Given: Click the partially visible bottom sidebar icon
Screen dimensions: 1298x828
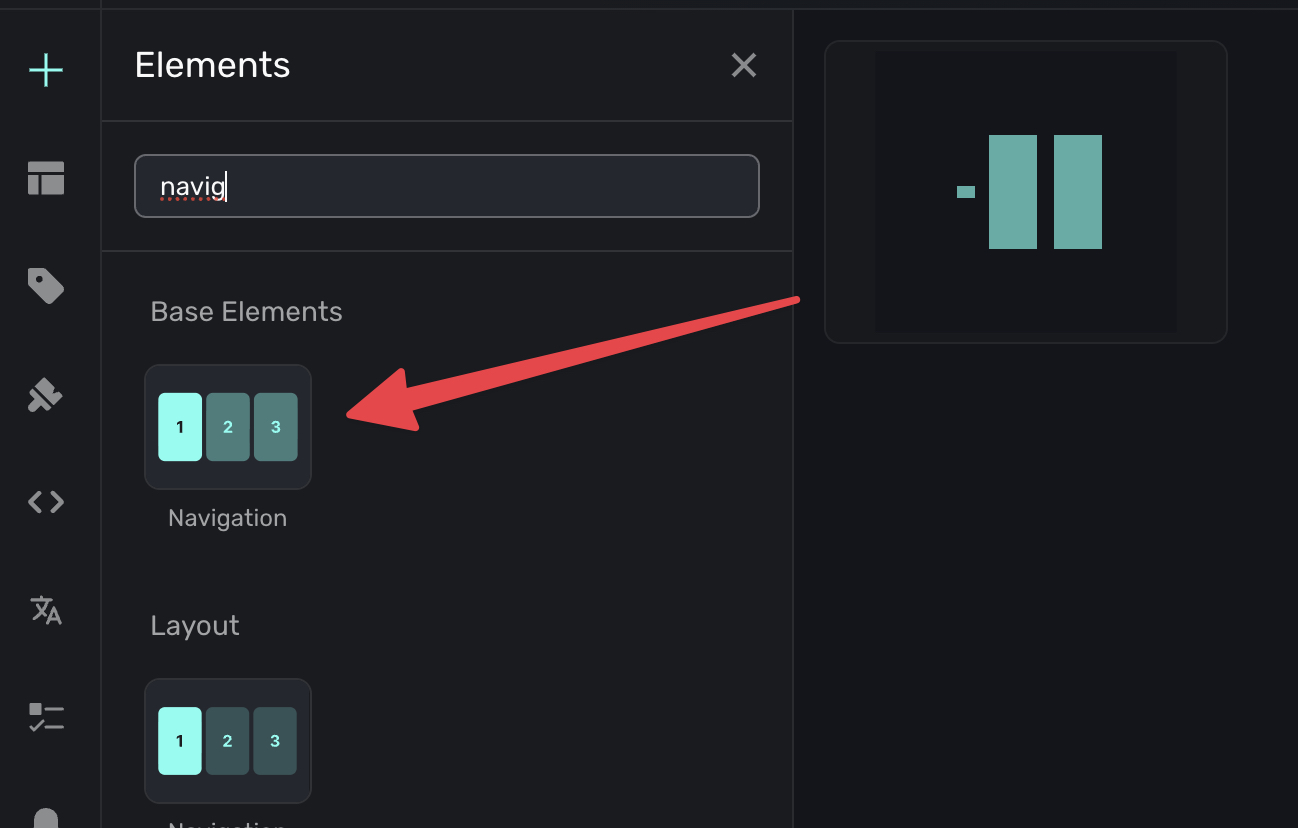Looking at the screenshot, I should tap(46, 818).
